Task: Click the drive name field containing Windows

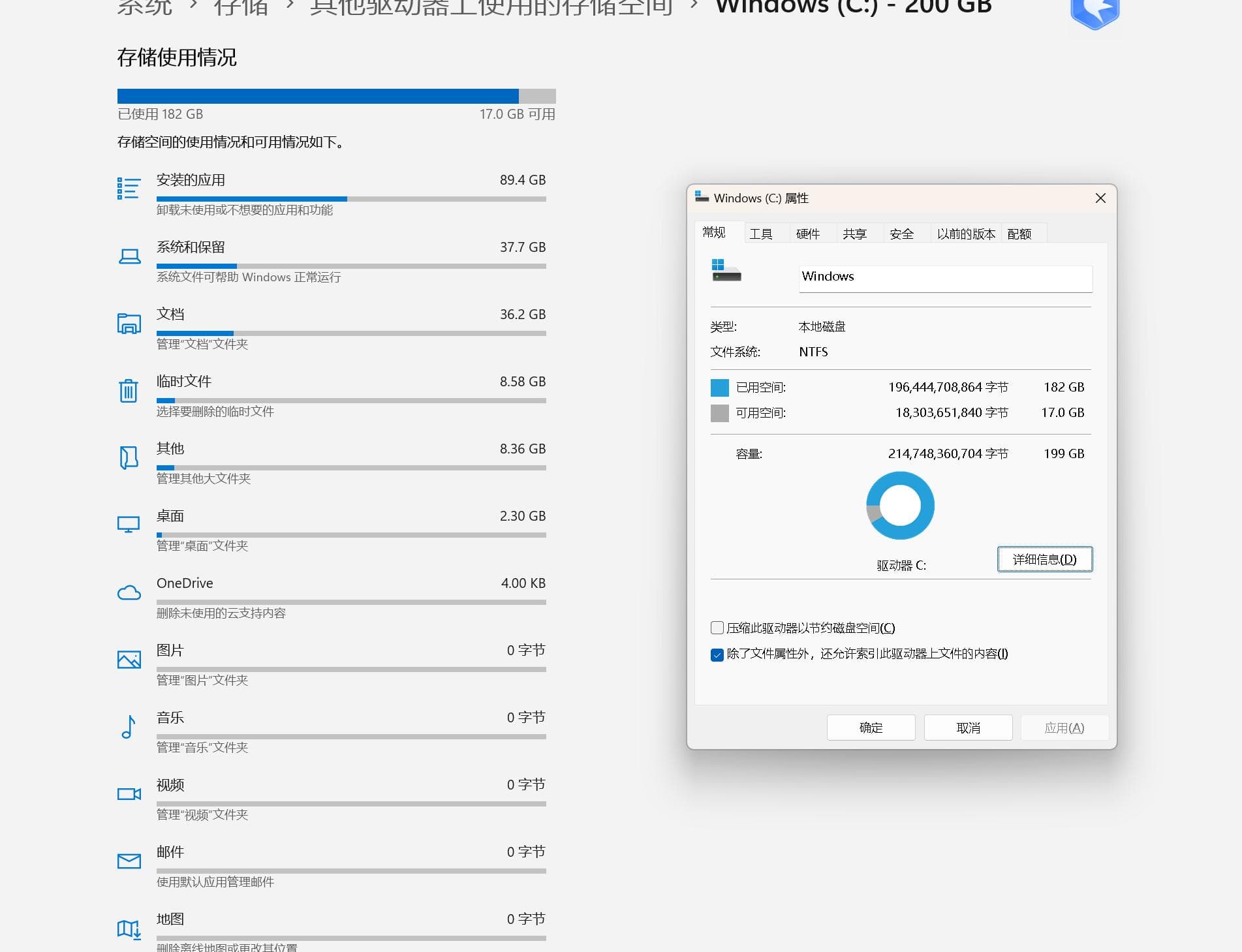Action: (945, 279)
